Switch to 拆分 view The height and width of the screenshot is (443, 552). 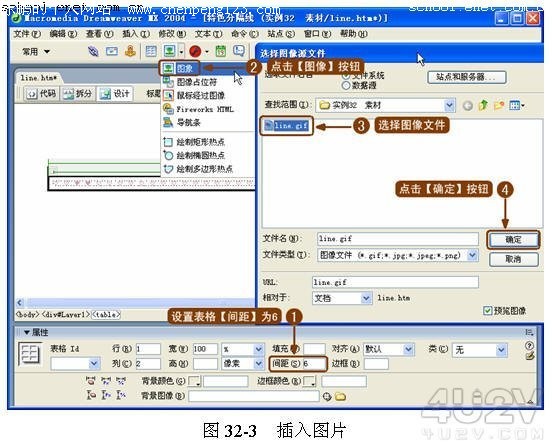click(x=78, y=94)
